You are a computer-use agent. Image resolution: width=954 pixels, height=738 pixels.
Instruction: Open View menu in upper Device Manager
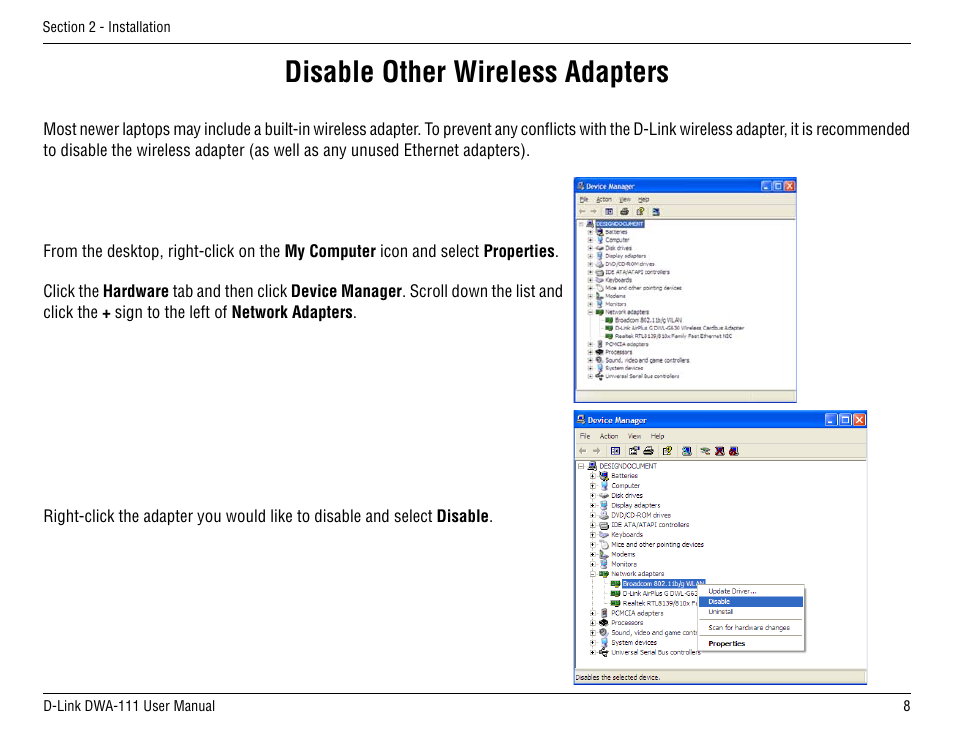point(625,200)
